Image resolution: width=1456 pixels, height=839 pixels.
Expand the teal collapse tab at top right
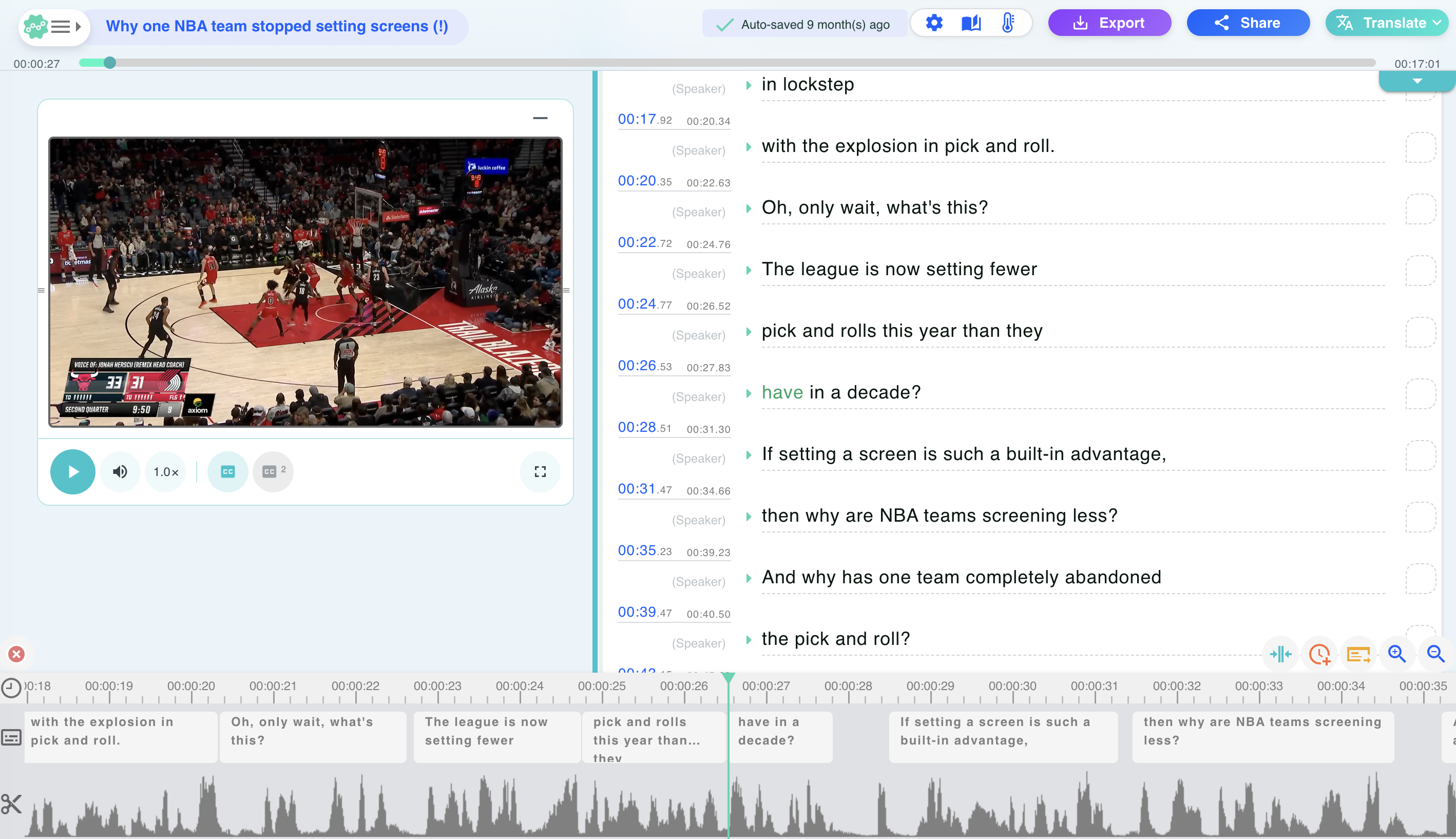click(x=1417, y=81)
